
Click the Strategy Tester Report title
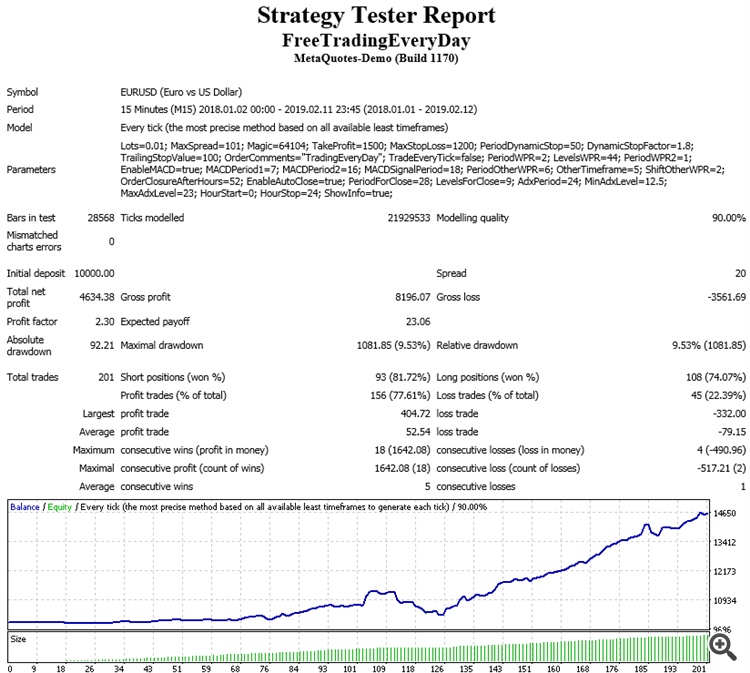(x=376, y=16)
